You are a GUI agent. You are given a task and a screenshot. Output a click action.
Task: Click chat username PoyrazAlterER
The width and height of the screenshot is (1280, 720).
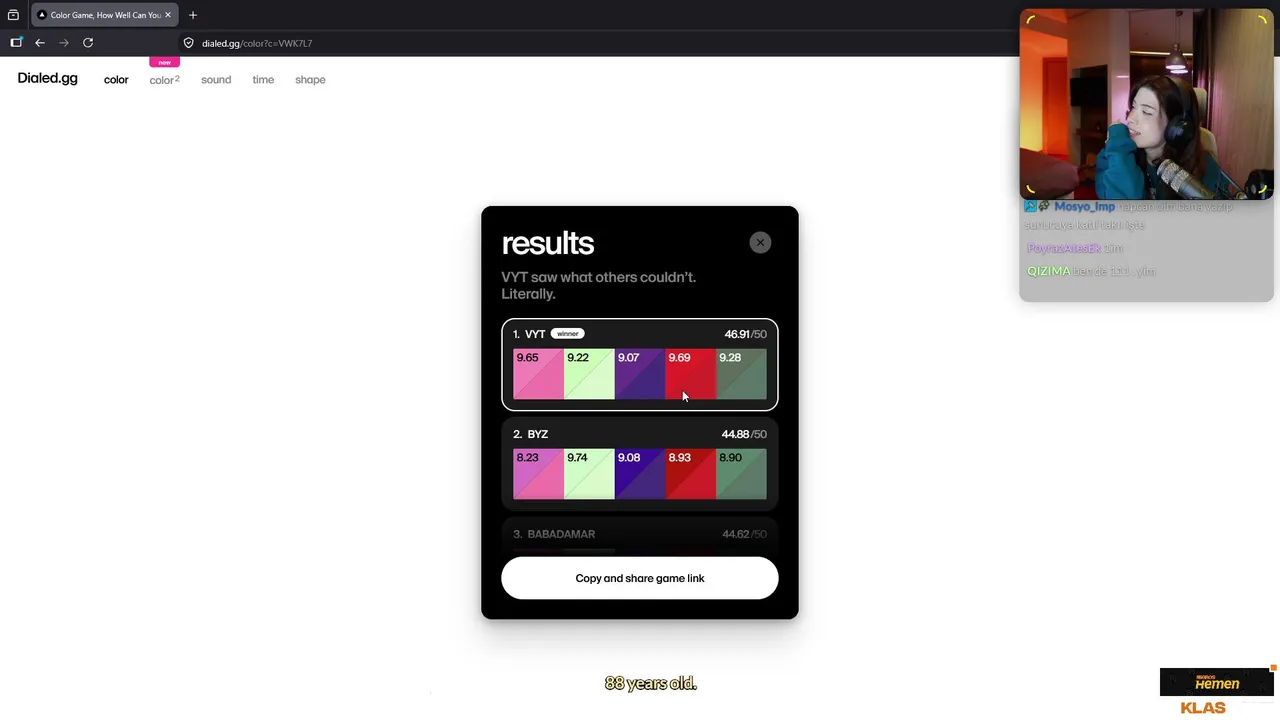[1063, 248]
